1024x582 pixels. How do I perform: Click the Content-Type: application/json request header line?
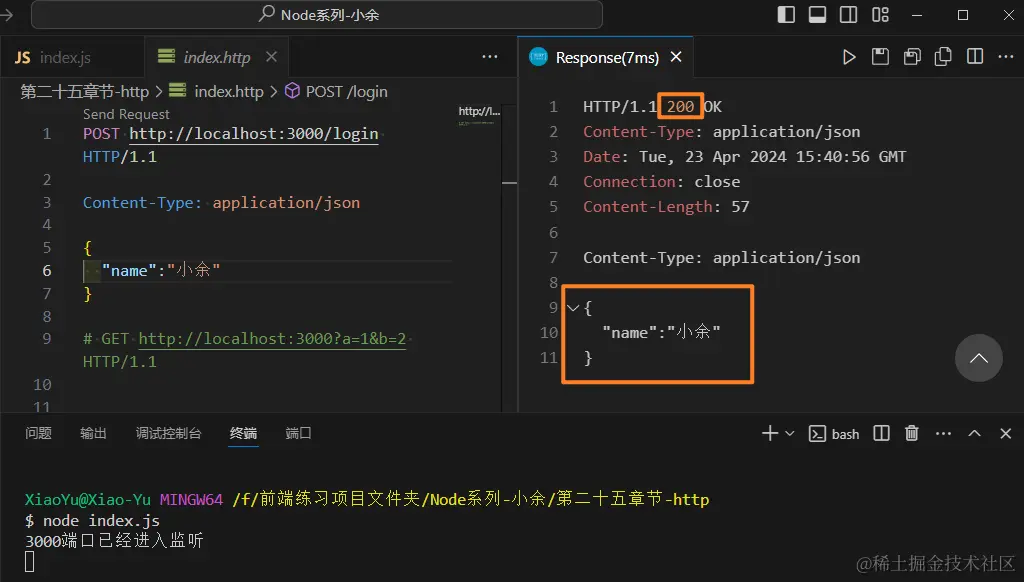coord(221,202)
